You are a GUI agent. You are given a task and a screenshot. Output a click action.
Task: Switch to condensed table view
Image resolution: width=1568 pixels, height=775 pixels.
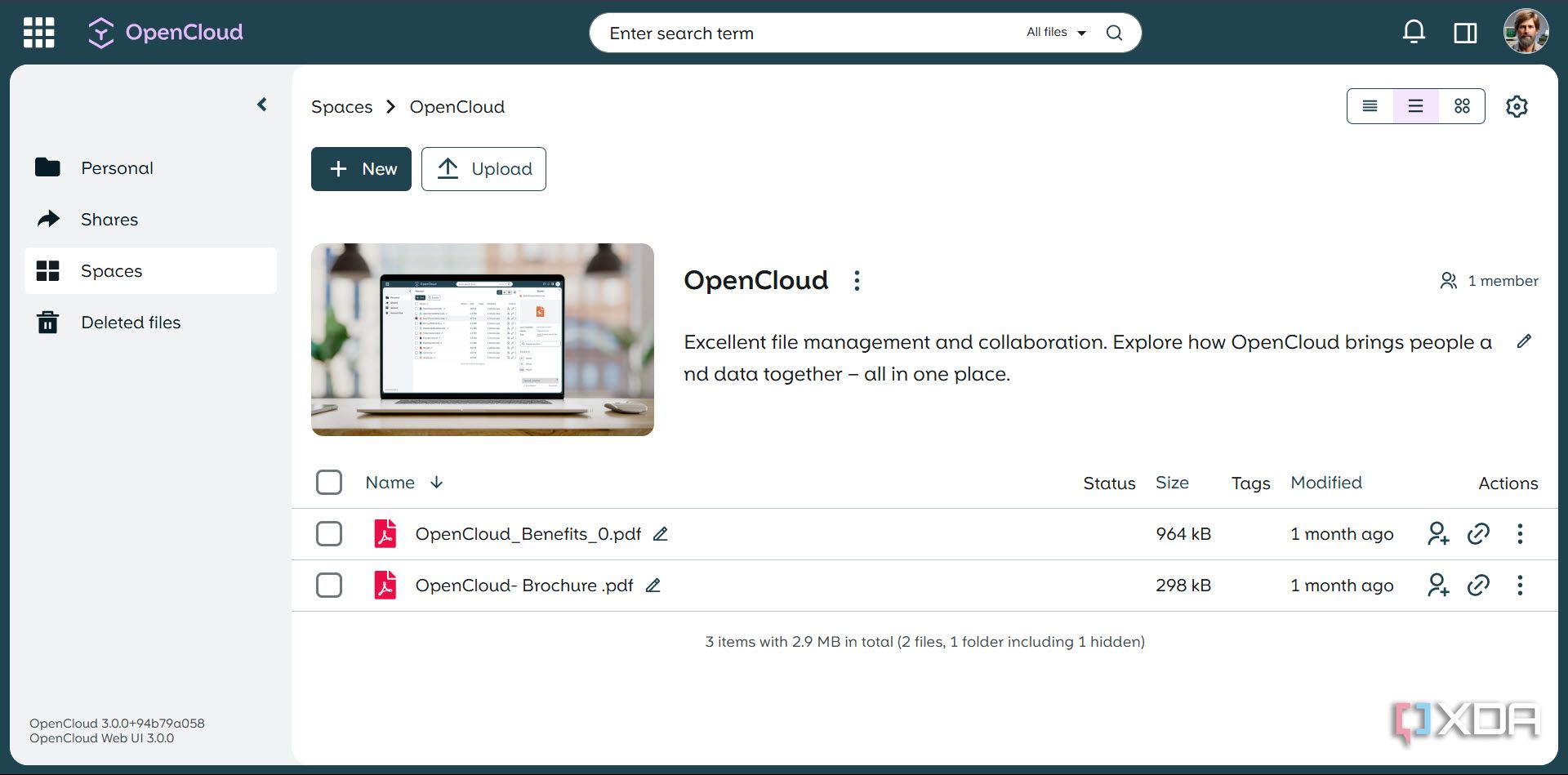pos(1370,106)
